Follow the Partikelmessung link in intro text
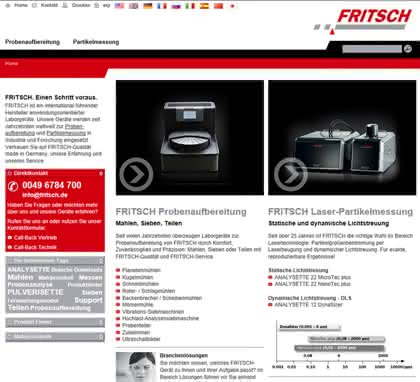 click(x=66, y=133)
